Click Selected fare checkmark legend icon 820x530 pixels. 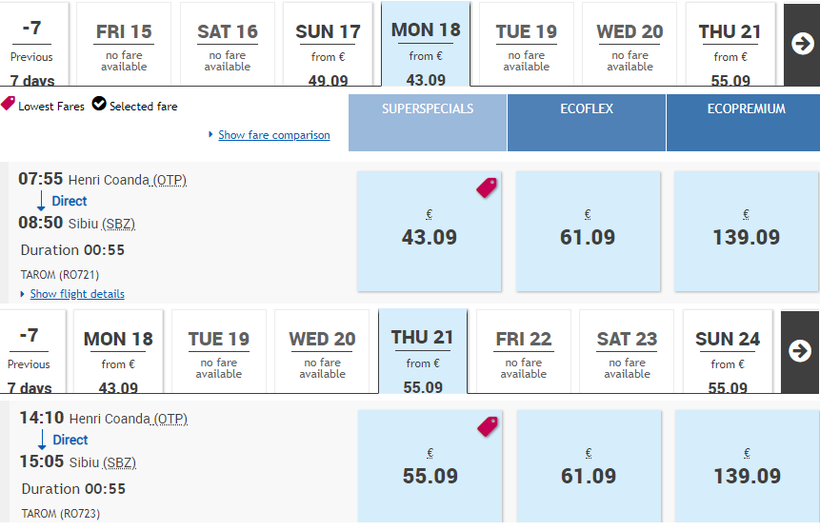[99, 104]
